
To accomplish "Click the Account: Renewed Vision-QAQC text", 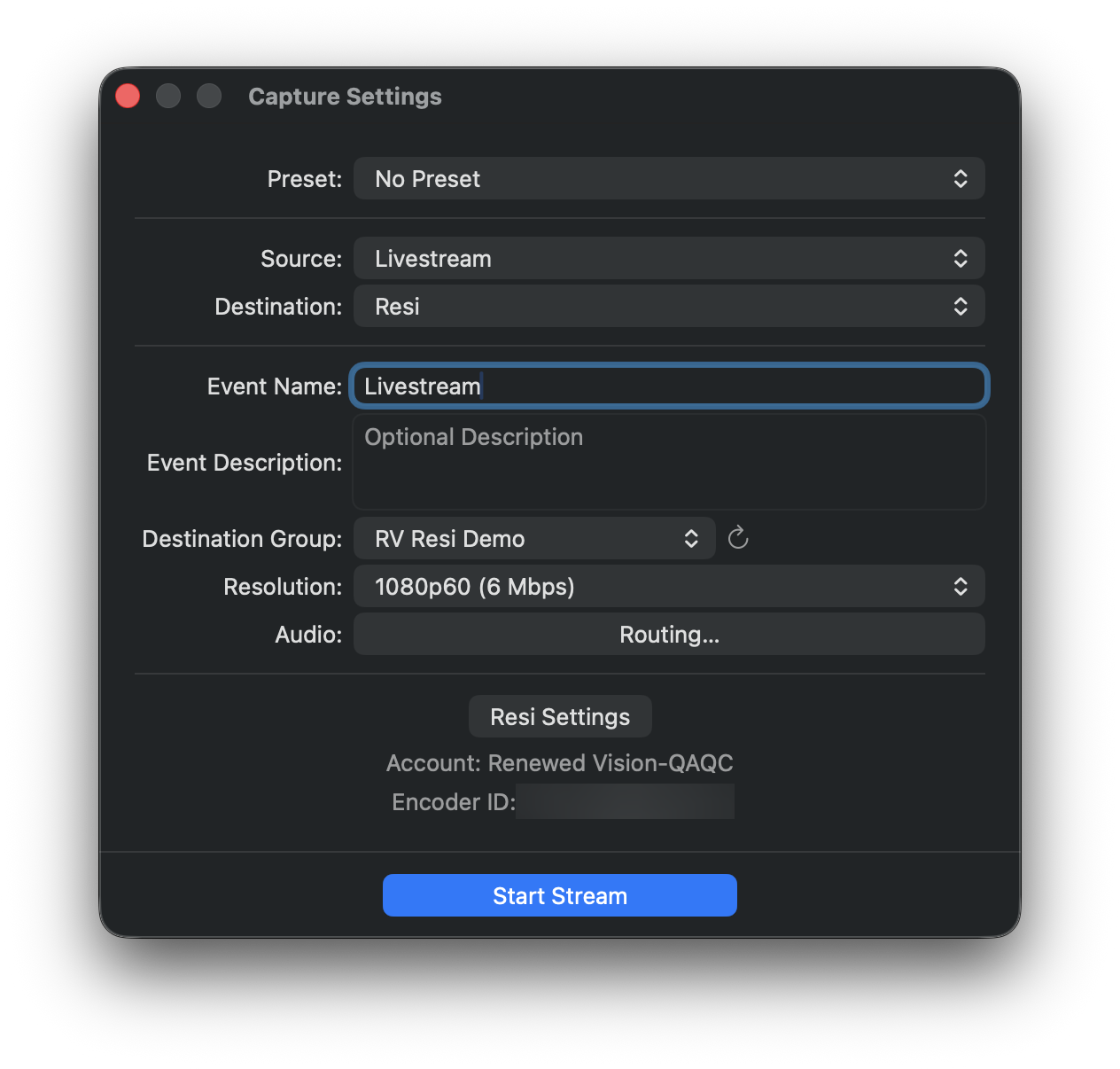I will 560,763.
